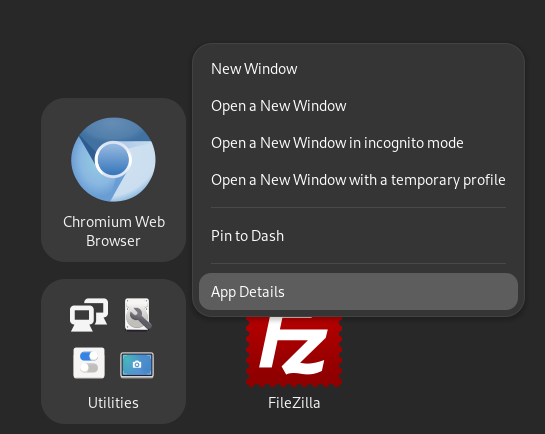Click the FileZilla text label

pyautogui.click(x=294, y=403)
